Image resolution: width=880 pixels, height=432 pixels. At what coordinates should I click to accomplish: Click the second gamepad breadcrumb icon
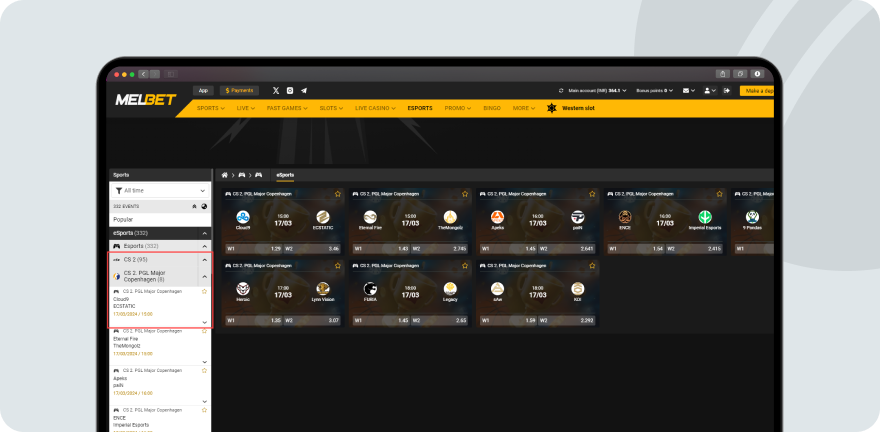pyautogui.click(x=258, y=175)
